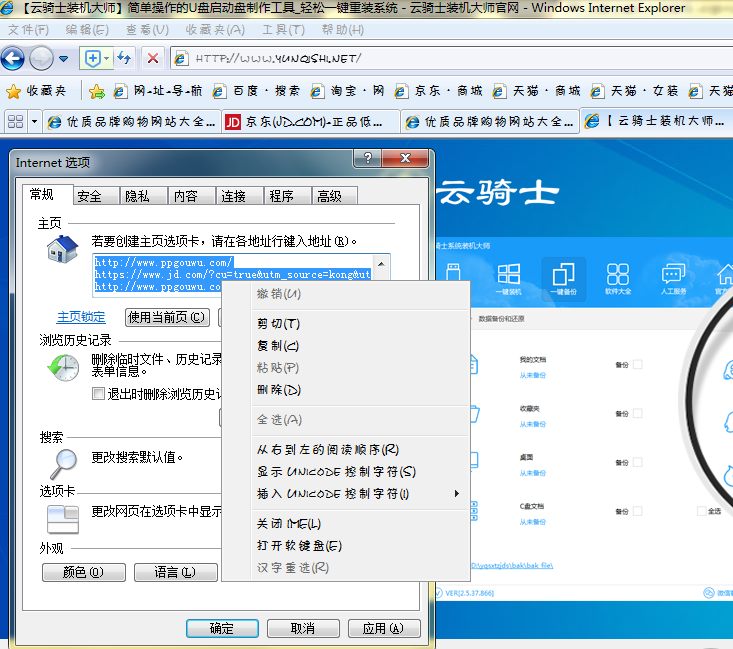733x649 pixels.
Task: Choose 删除(D) from the context menu
Action: (x=346, y=389)
